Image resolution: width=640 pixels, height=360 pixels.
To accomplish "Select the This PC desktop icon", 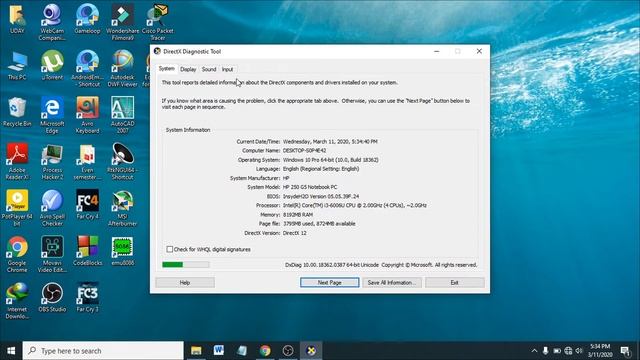I will click(17, 65).
